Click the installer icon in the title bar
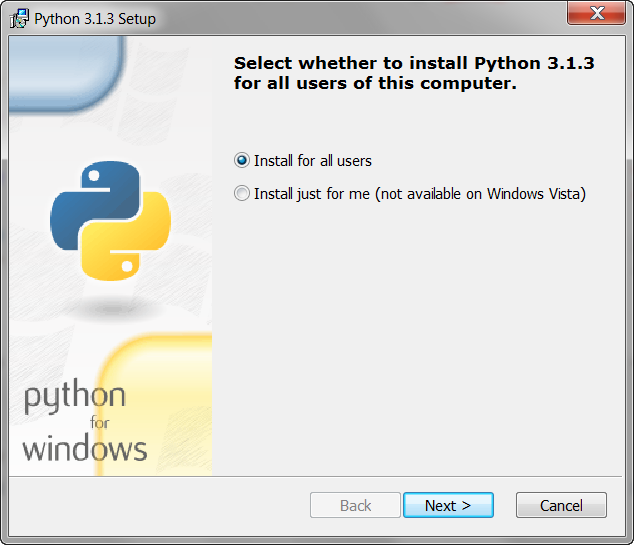The height and width of the screenshot is (545, 634). [x=19, y=19]
